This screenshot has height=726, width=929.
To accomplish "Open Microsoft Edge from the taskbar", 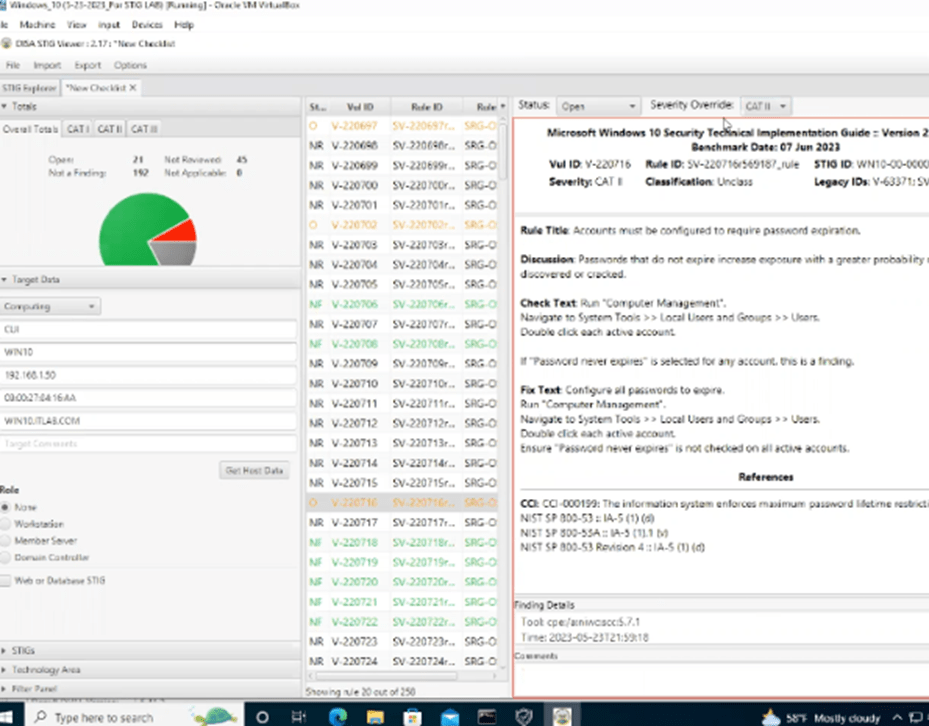I will click(x=338, y=716).
